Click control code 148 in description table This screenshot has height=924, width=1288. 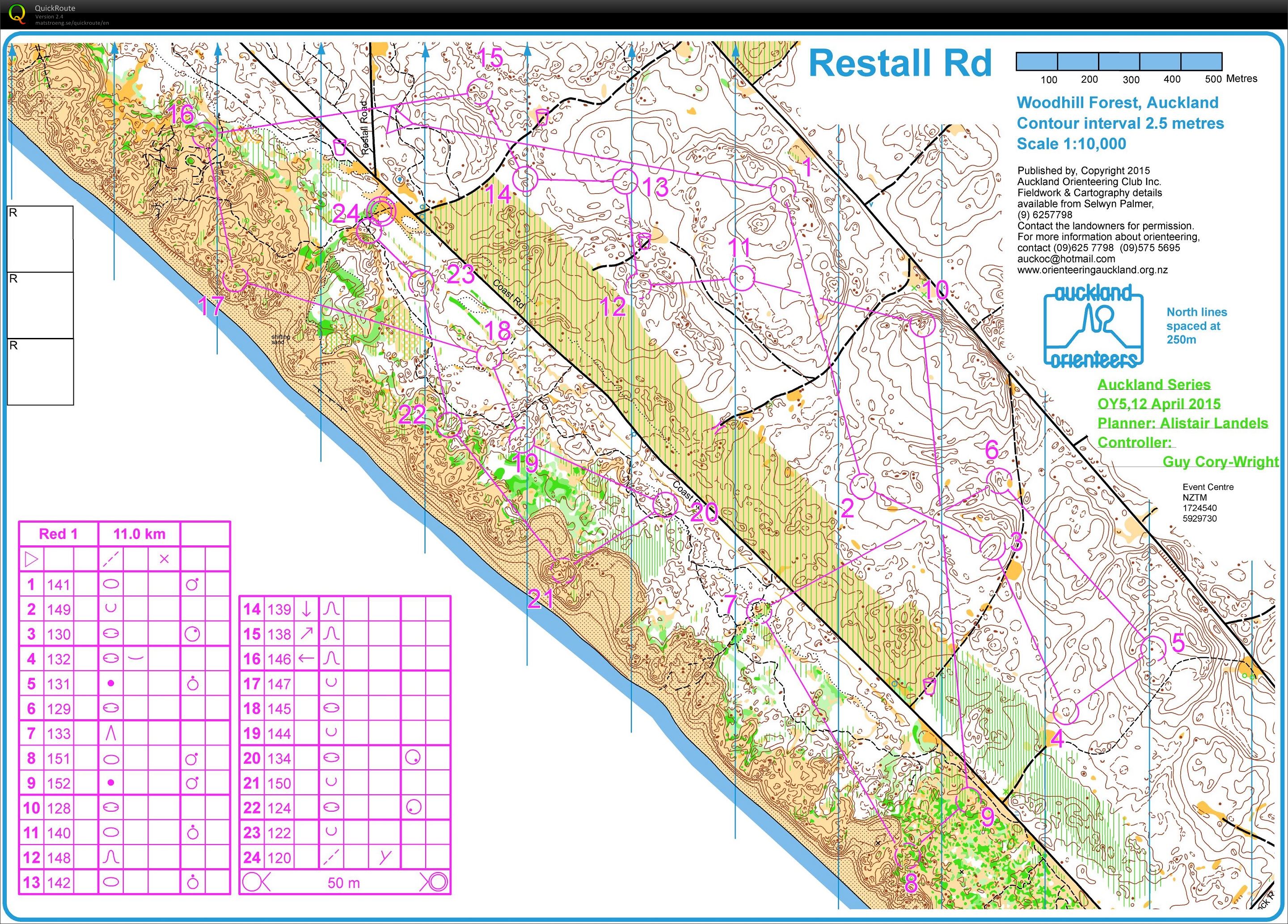tap(59, 858)
